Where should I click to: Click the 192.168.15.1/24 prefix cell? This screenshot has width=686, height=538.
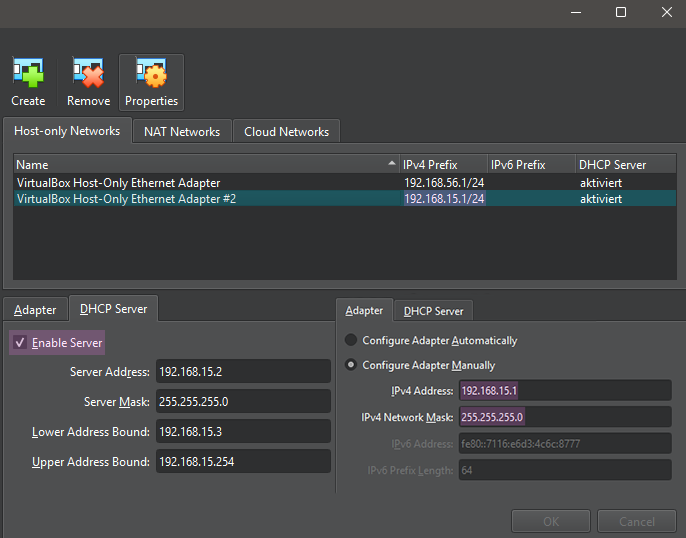(x=444, y=199)
